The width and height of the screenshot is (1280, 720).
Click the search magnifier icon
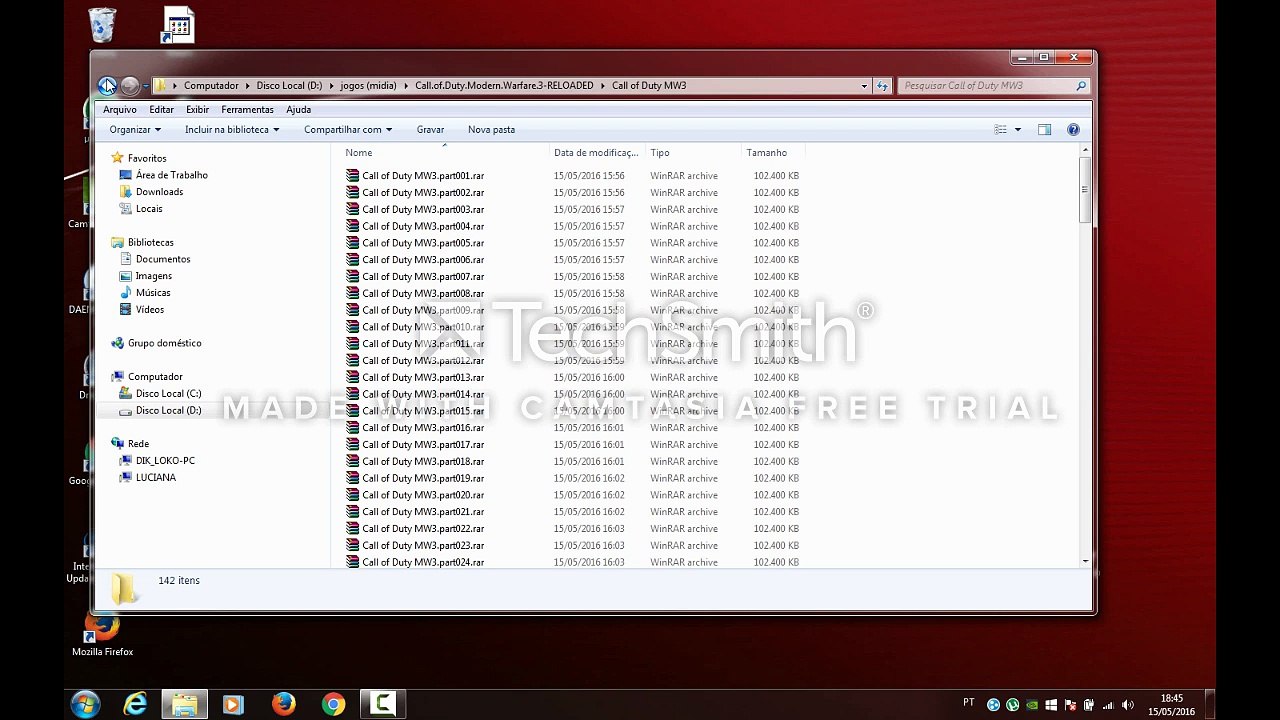1081,86
